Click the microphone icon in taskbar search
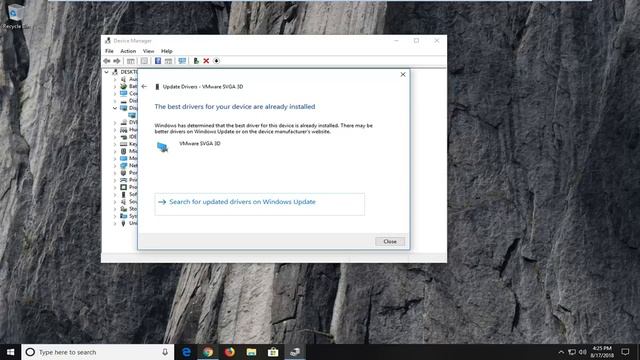 [165, 352]
